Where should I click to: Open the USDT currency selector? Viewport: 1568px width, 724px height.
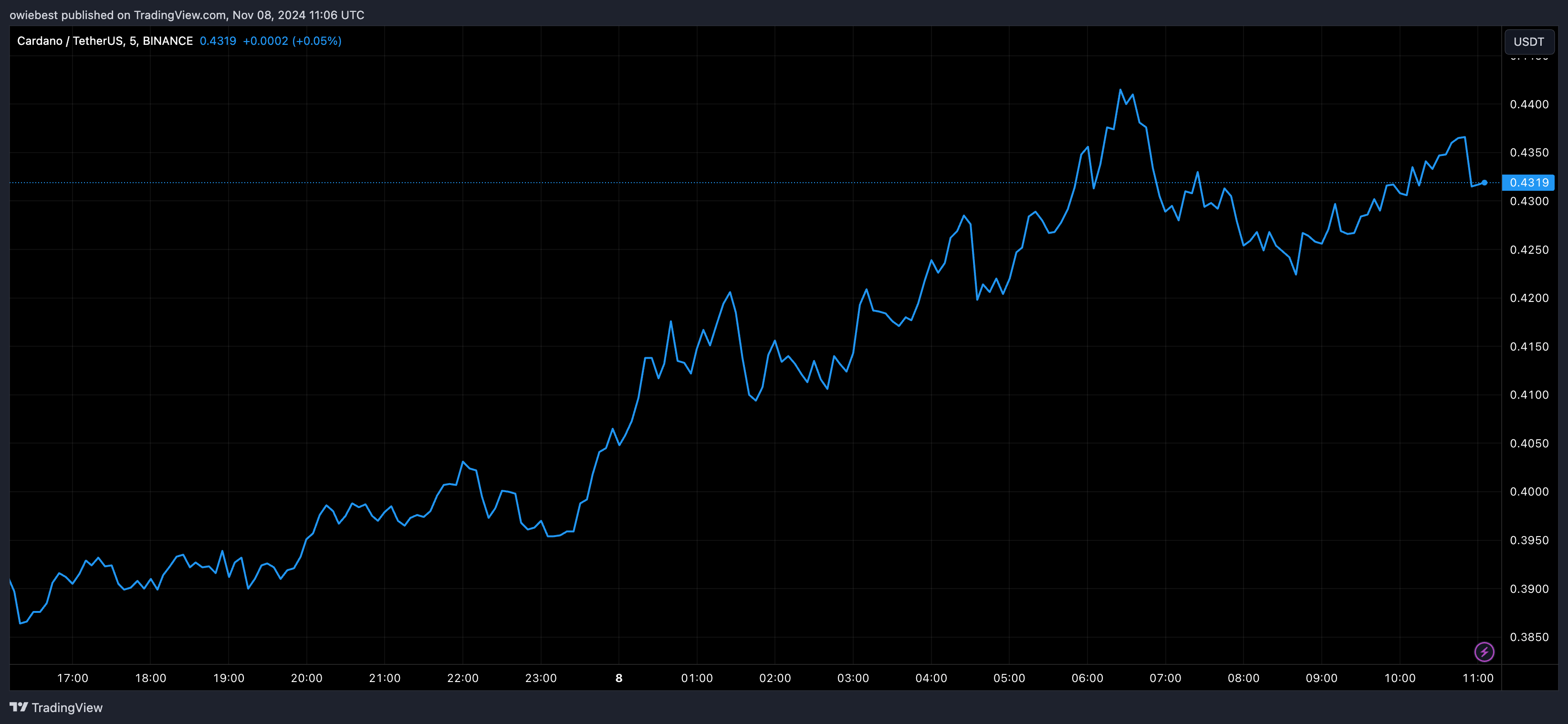[1528, 41]
